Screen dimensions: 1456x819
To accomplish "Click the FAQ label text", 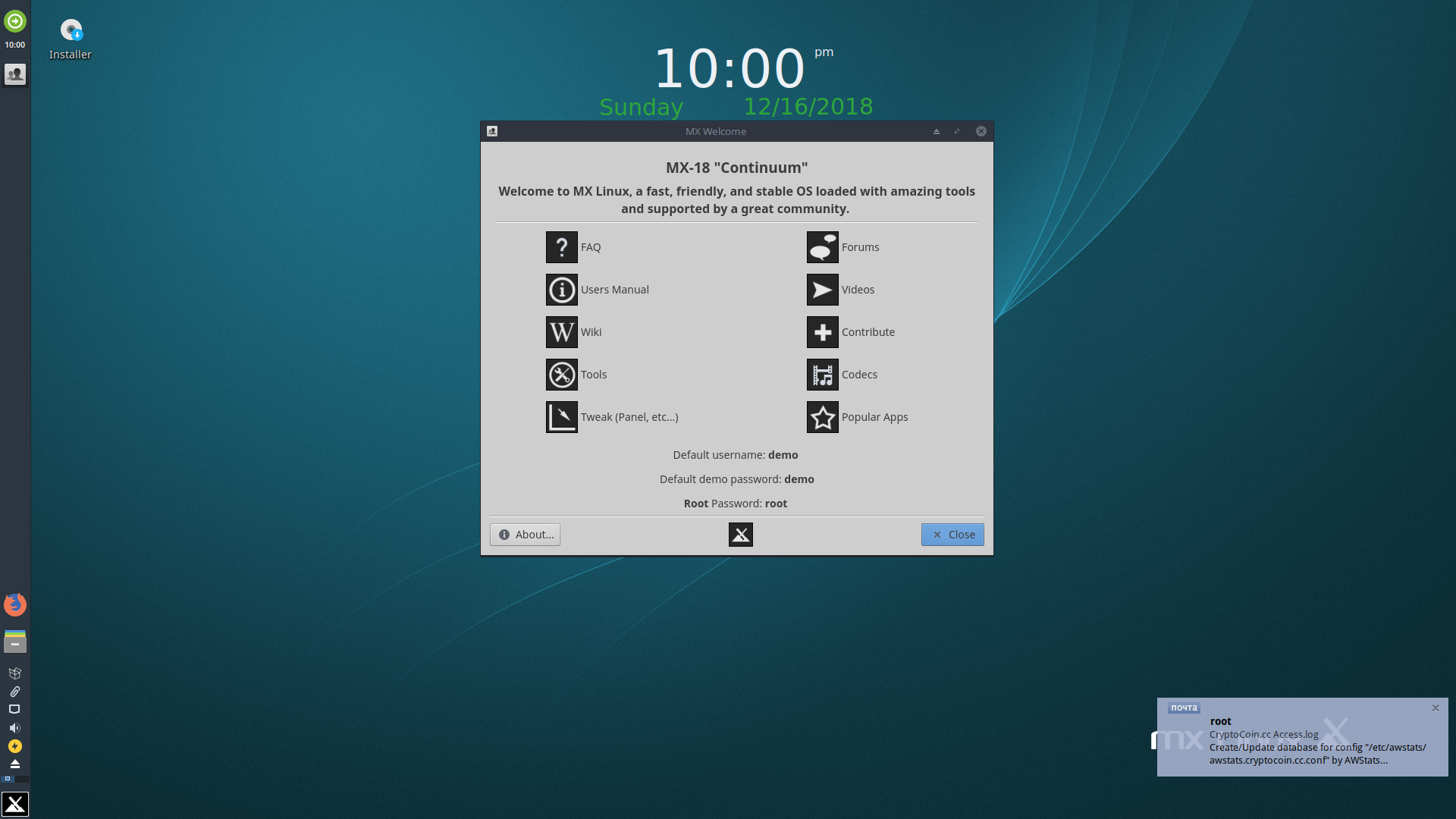I will 591,247.
